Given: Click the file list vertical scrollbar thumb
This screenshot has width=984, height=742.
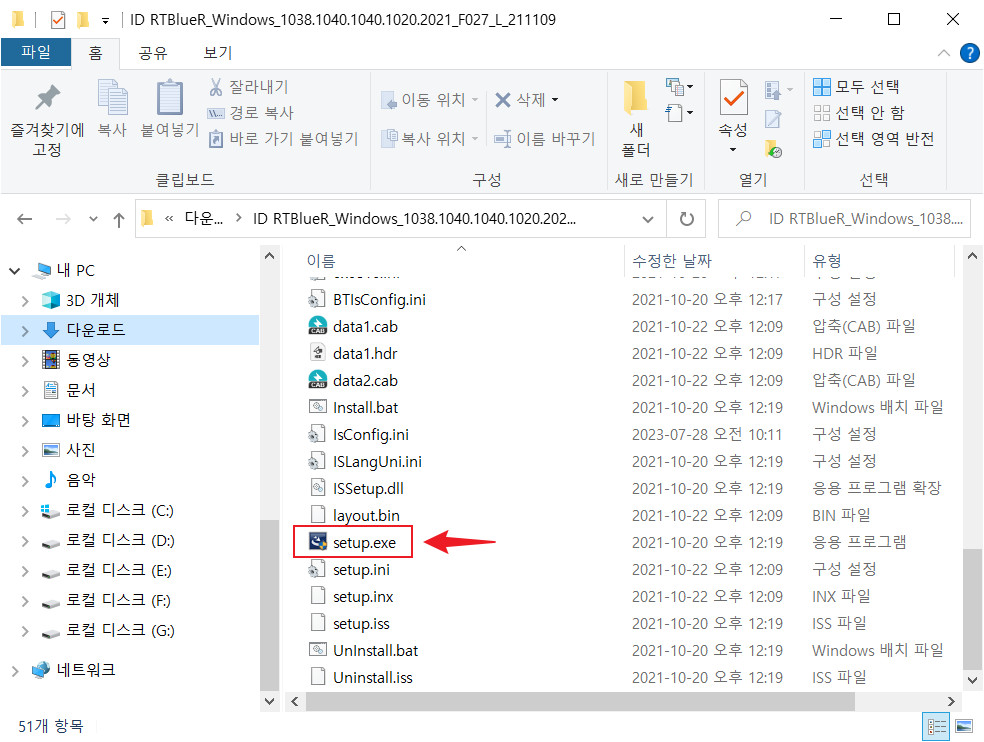Looking at the screenshot, I should (x=972, y=608).
